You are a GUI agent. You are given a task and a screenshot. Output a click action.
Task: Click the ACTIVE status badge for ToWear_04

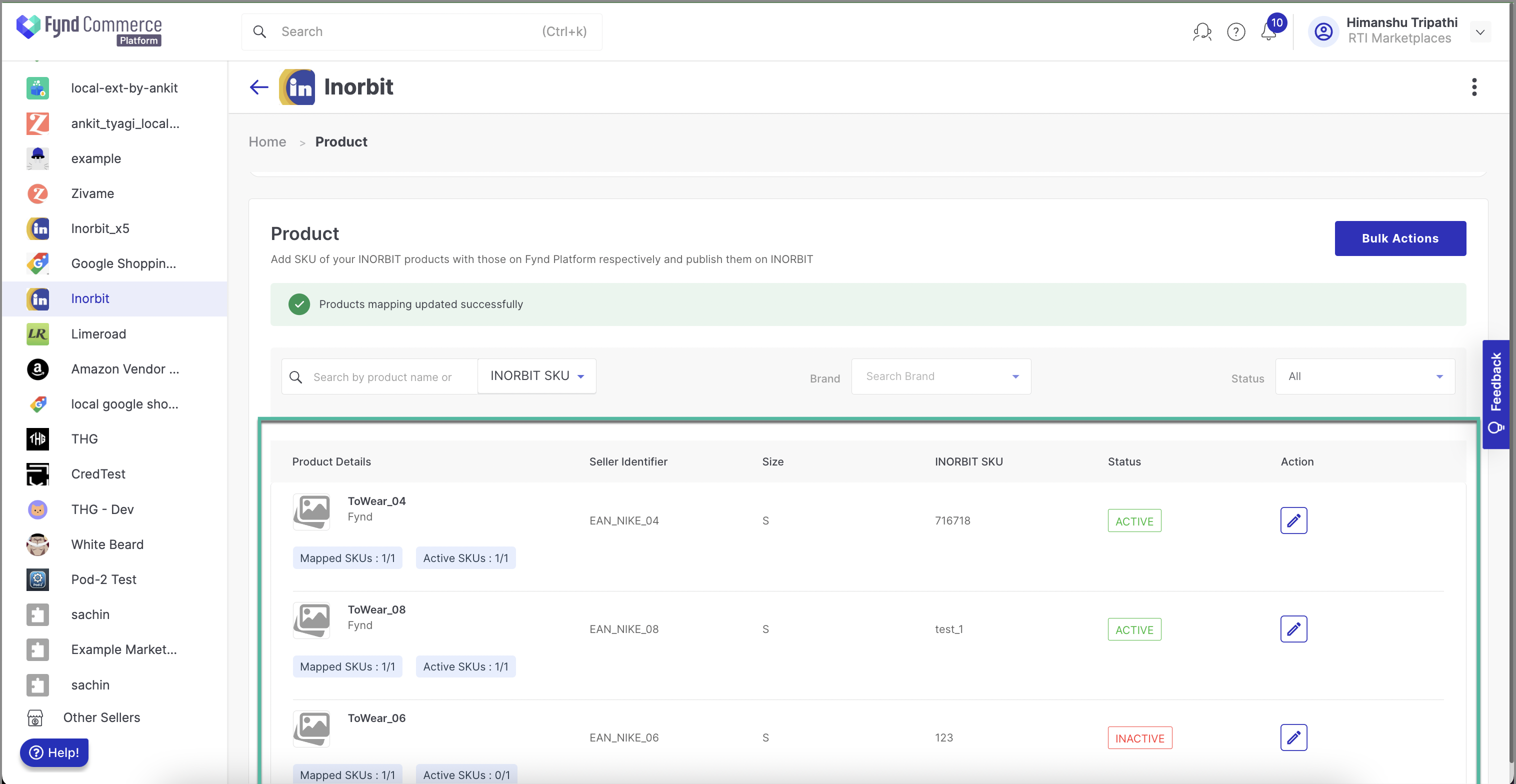tap(1134, 521)
